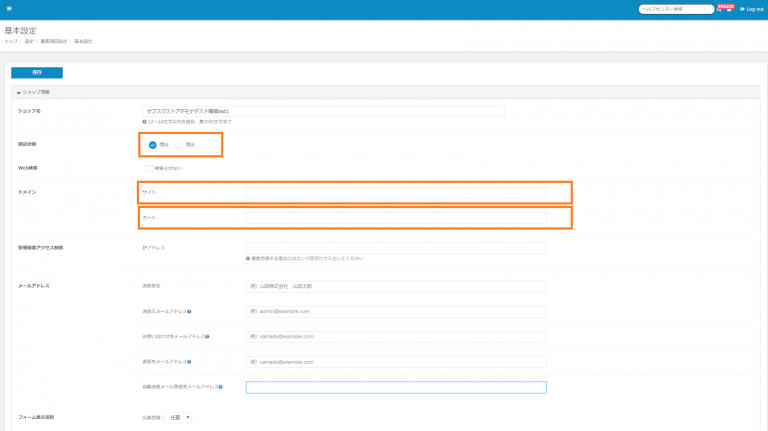Image resolution: width=768 pixels, height=431 pixels.
Task: Focus the ショップ名 text field
Action: click(323, 111)
